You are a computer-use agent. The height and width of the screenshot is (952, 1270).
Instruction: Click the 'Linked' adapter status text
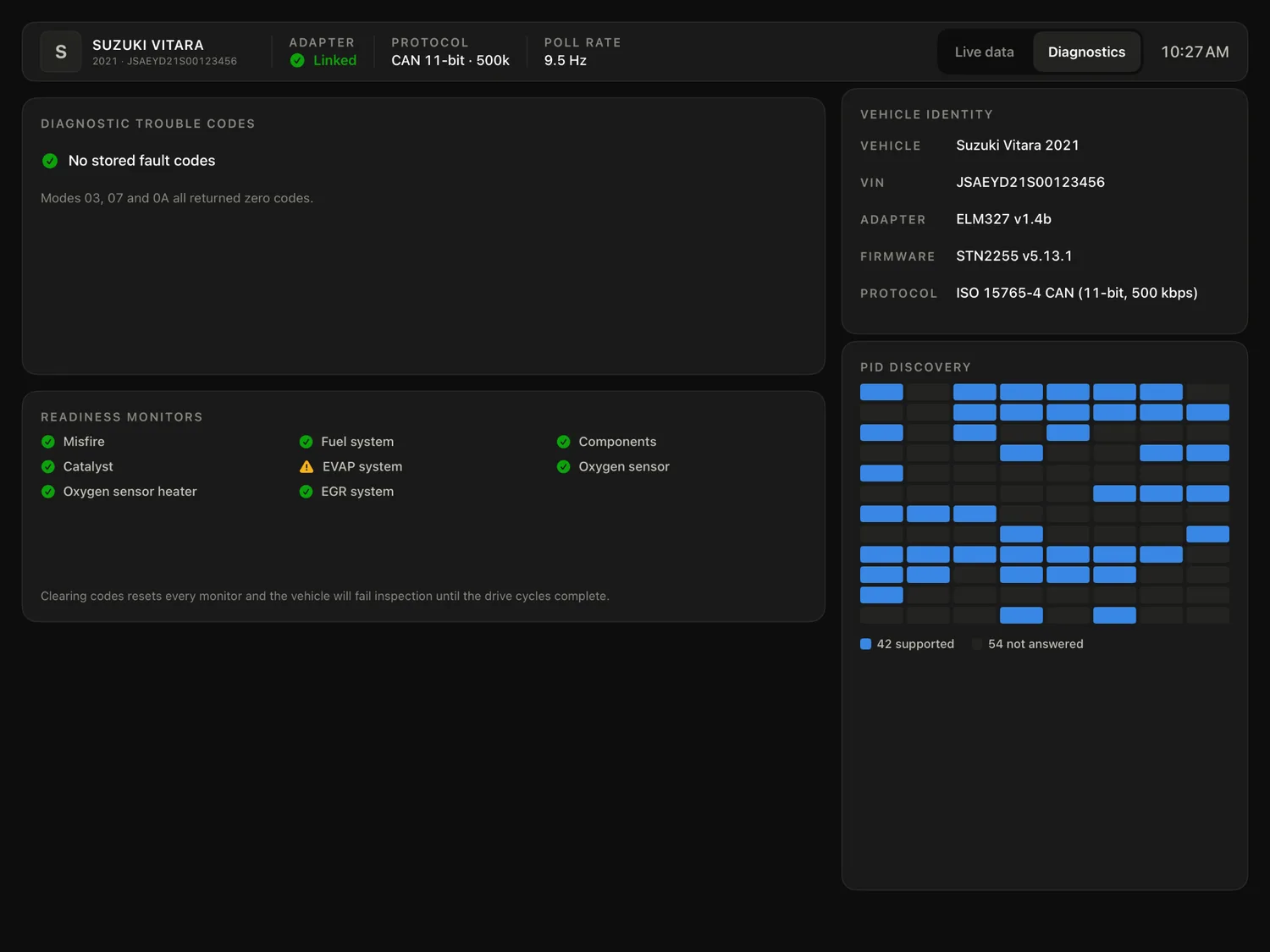coord(334,60)
